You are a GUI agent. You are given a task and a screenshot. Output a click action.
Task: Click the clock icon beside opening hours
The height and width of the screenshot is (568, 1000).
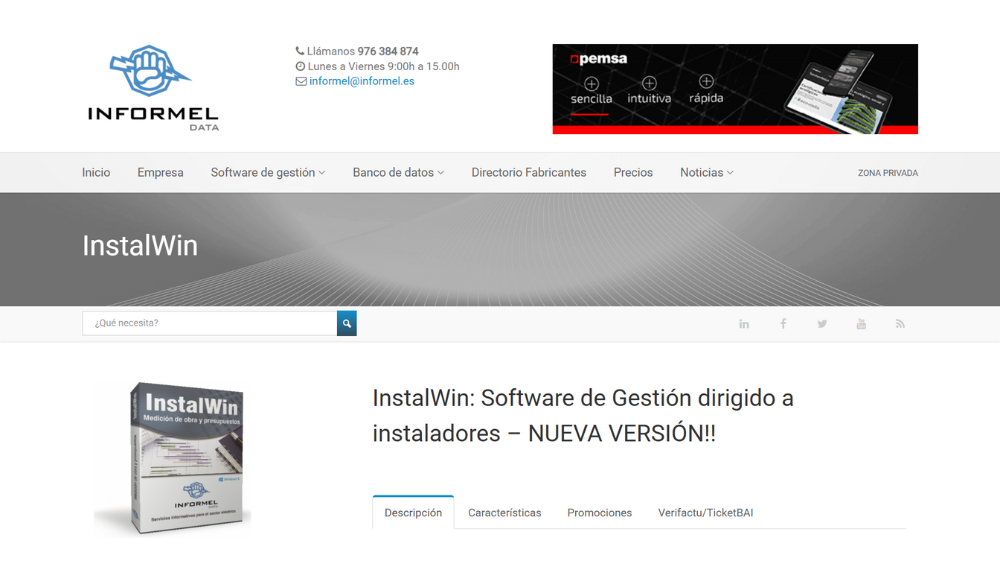pos(300,66)
